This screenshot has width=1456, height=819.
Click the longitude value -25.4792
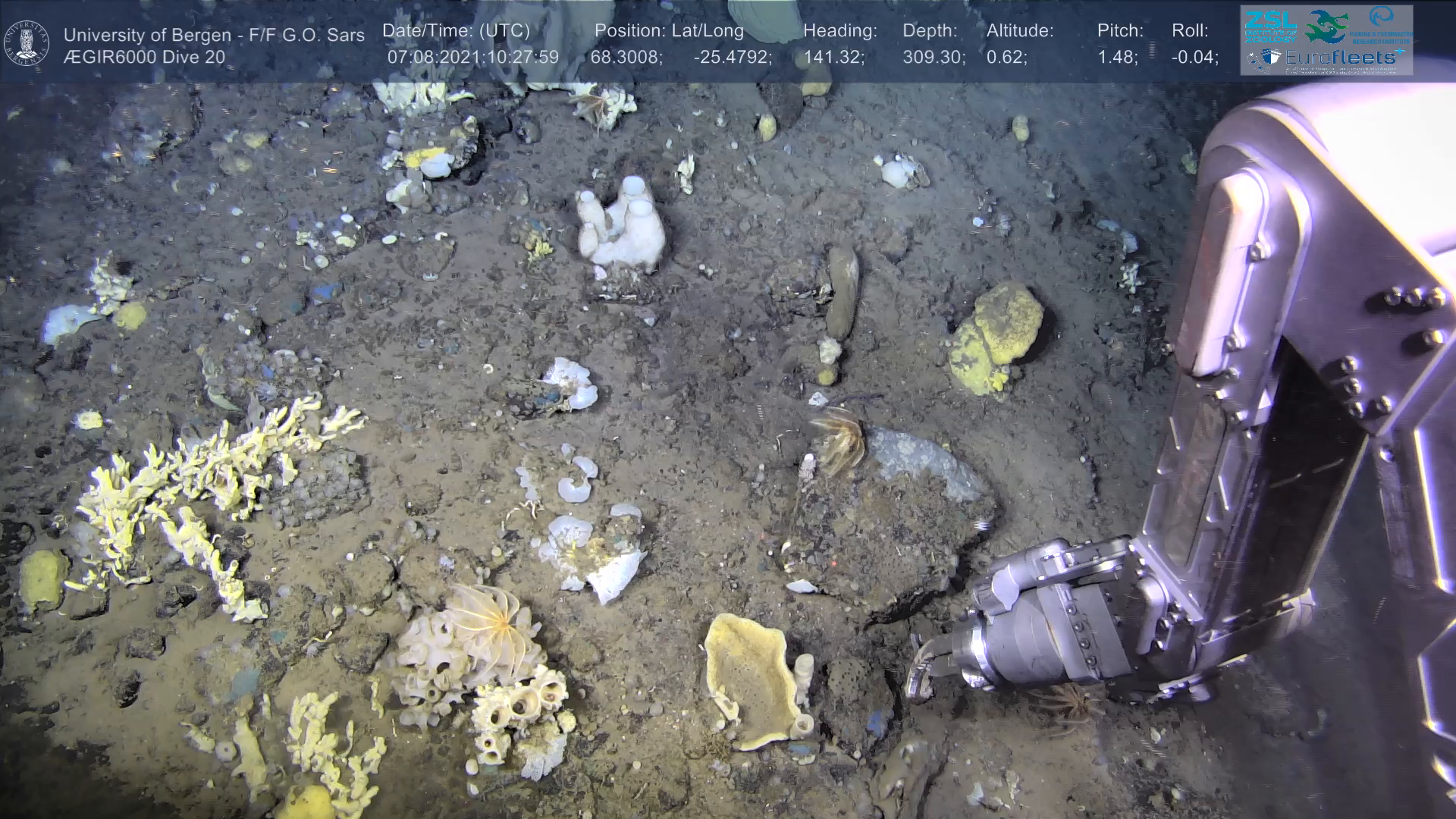tap(732, 58)
